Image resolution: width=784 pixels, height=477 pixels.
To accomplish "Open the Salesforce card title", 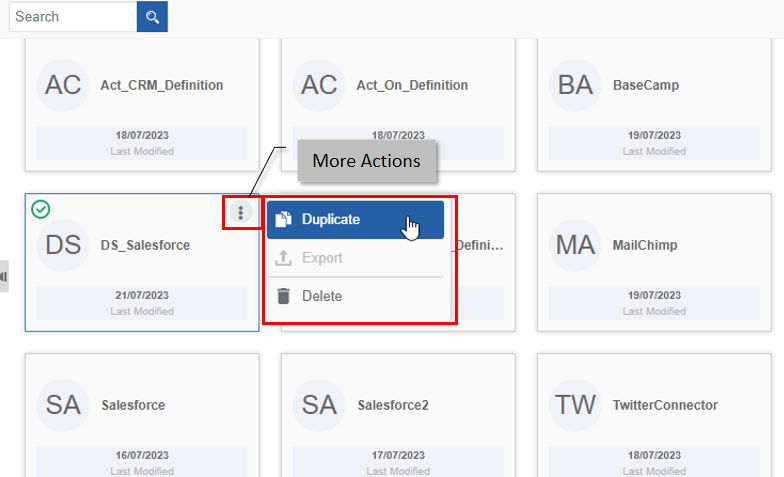I will [133, 405].
